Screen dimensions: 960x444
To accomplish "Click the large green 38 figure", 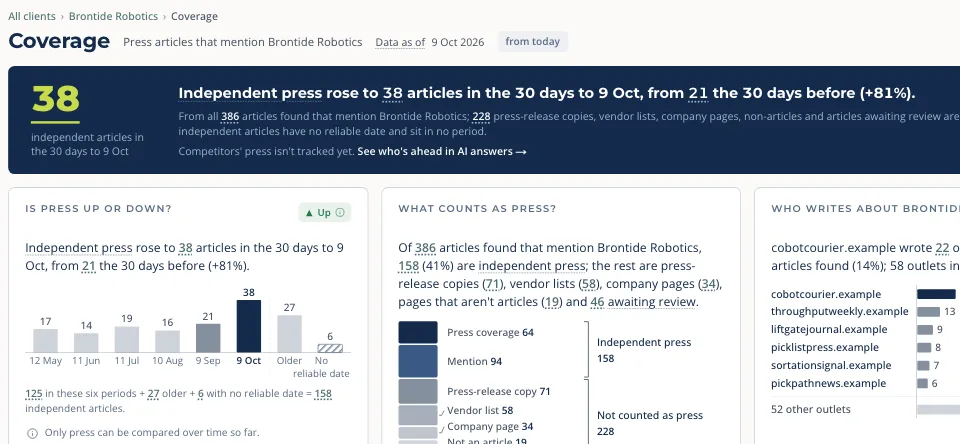I will pos(56,99).
